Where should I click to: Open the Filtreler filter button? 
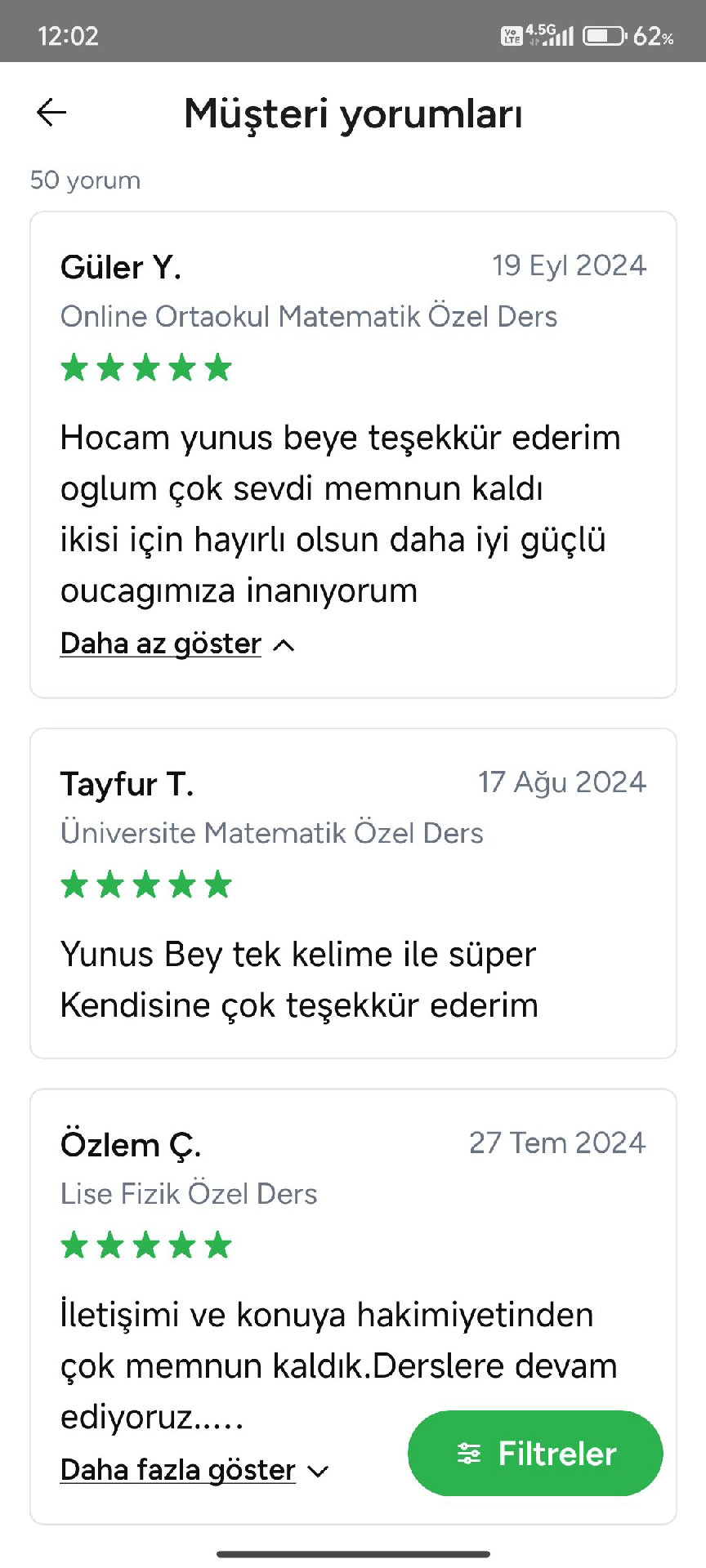click(x=535, y=1453)
